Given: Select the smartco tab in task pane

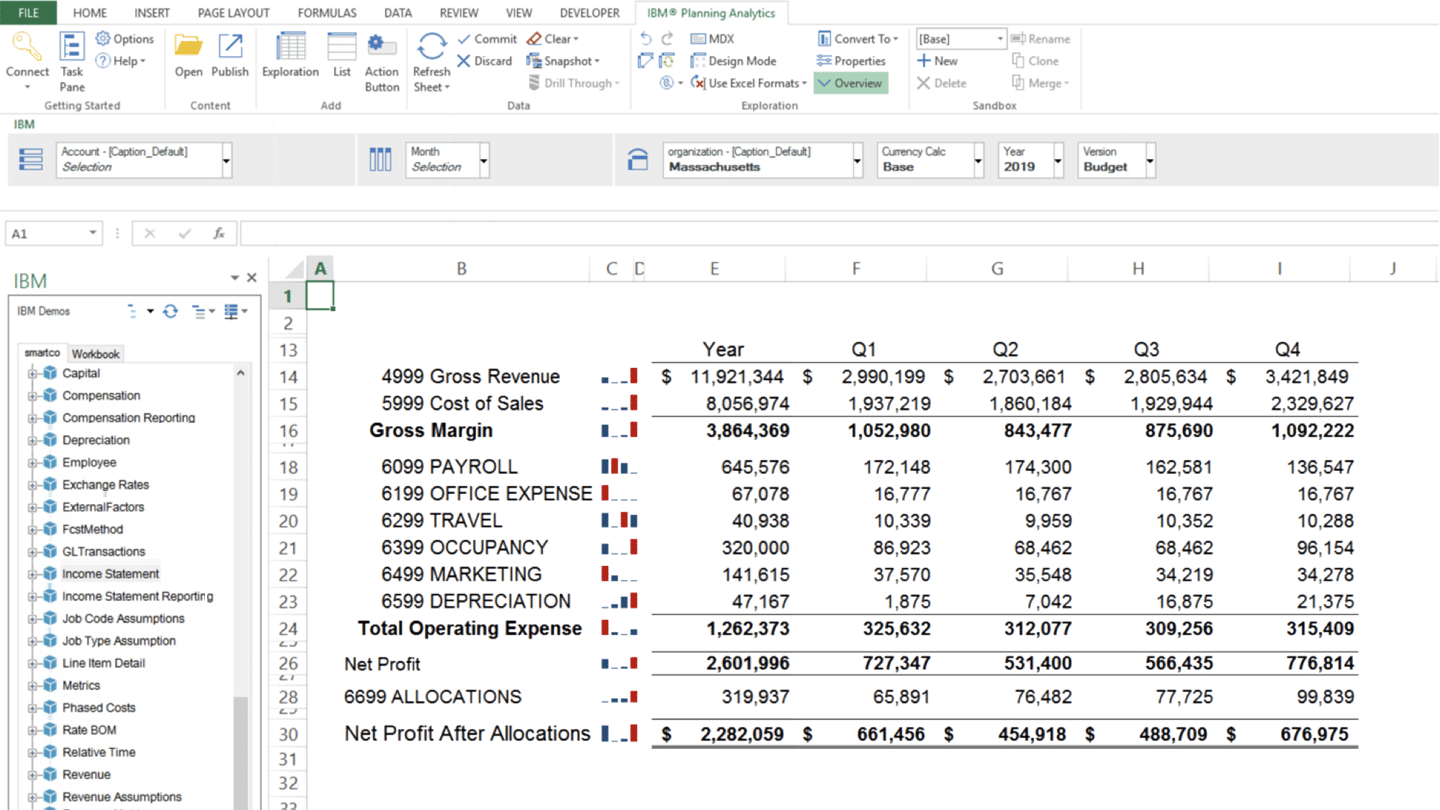Looking at the screenshot, I should click(x=43, y=353).
